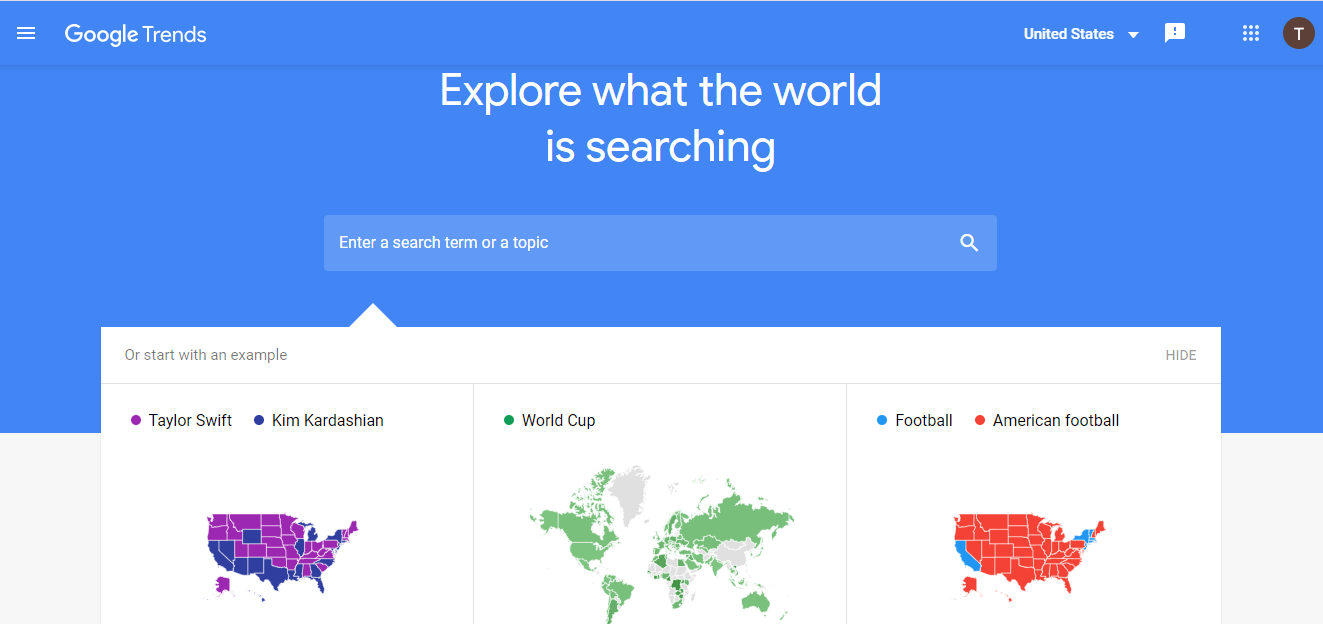Image resolution: width=1323 pixels, height=624 pixels.
Task: Open the hamburger main menu
Action: click(x=26, y=33)
